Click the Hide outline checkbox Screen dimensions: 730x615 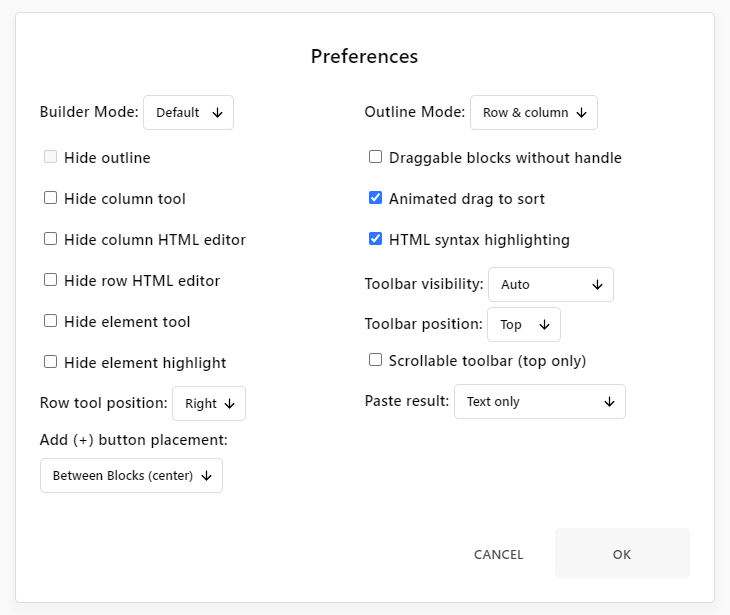click(x=50, y=157)
